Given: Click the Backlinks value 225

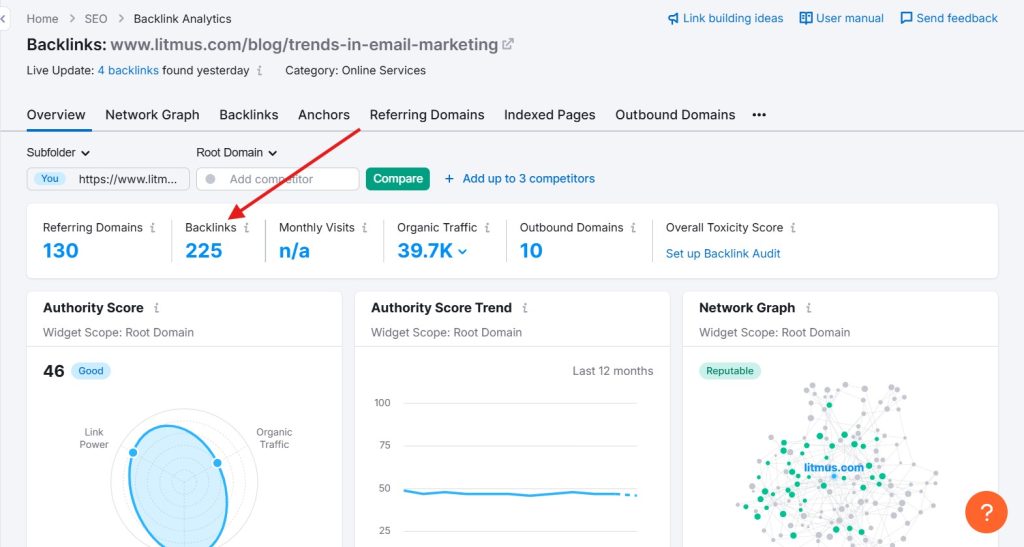Looking at the screenshot, I should pyautogui.click(x=204, y=251).
